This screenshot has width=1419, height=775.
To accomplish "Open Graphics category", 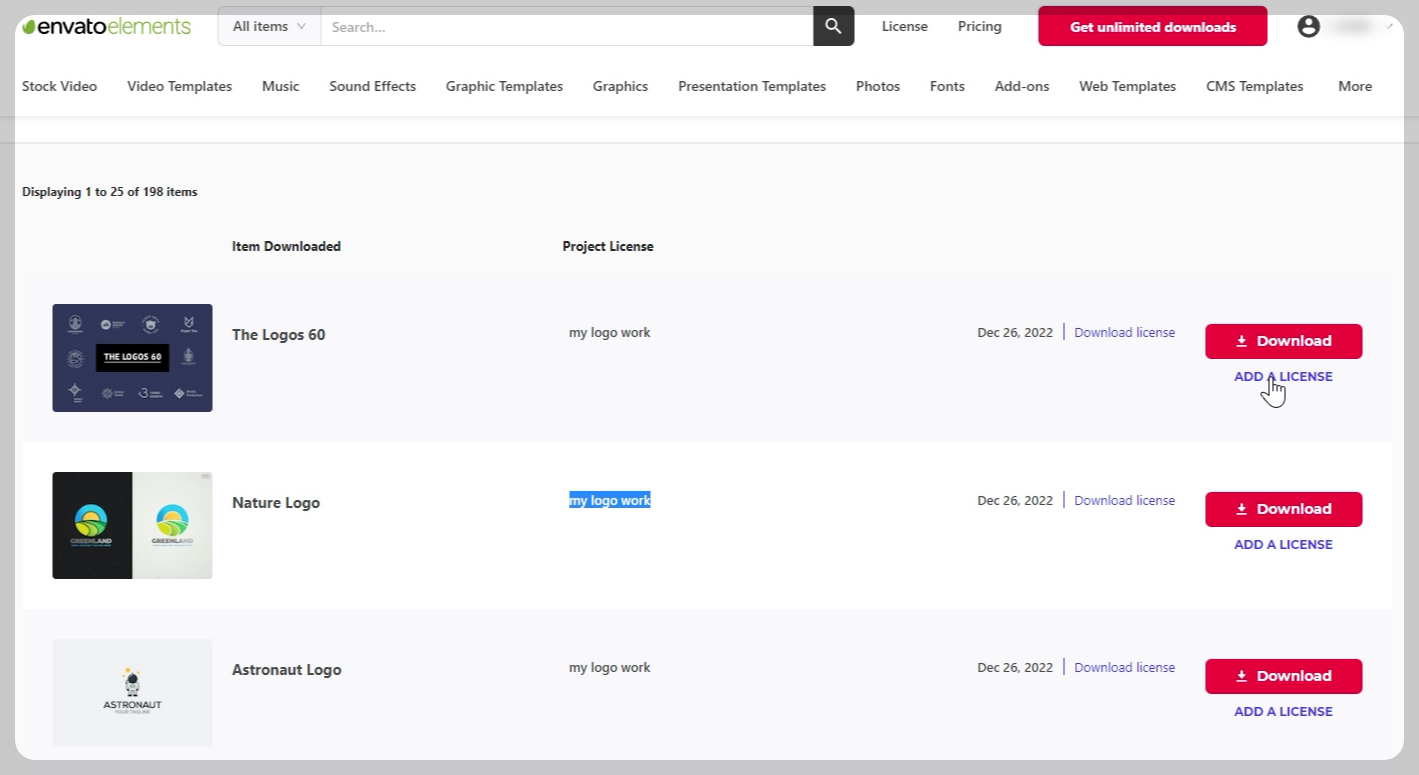I will [621, 86].
